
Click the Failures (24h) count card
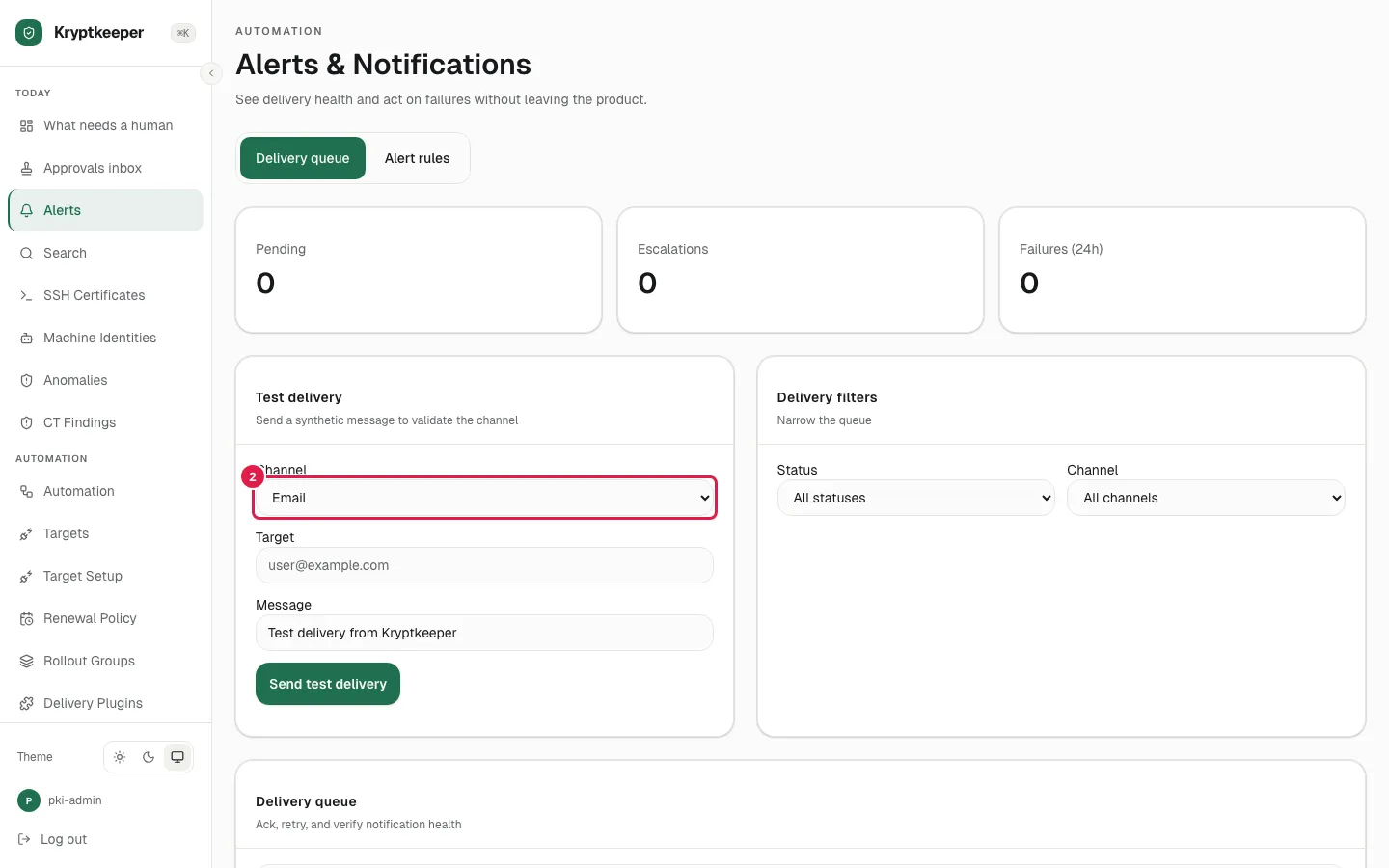(1183, 270)
